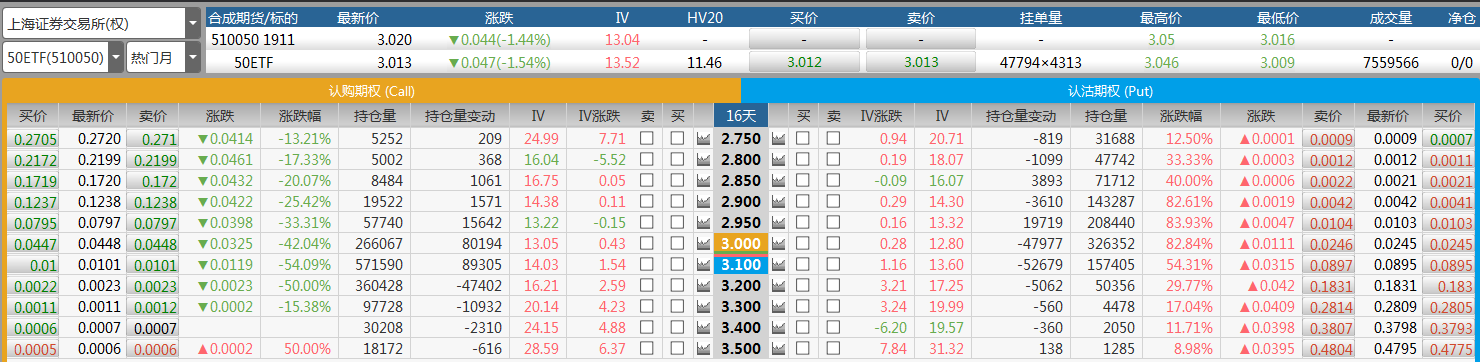Image resolution: width=1480 pixels, height=362 pixels.
Task: Tick put 买 checkbox for strike 2.850
Action: 802,180
